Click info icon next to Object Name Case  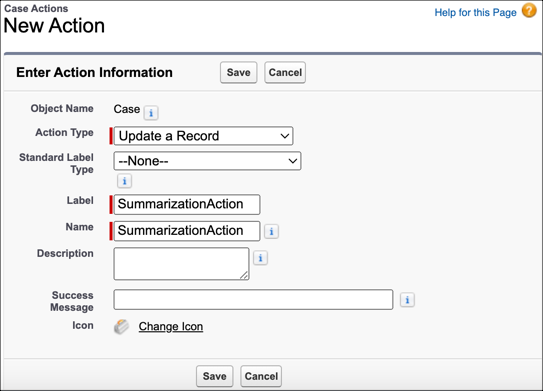(151, 113)
